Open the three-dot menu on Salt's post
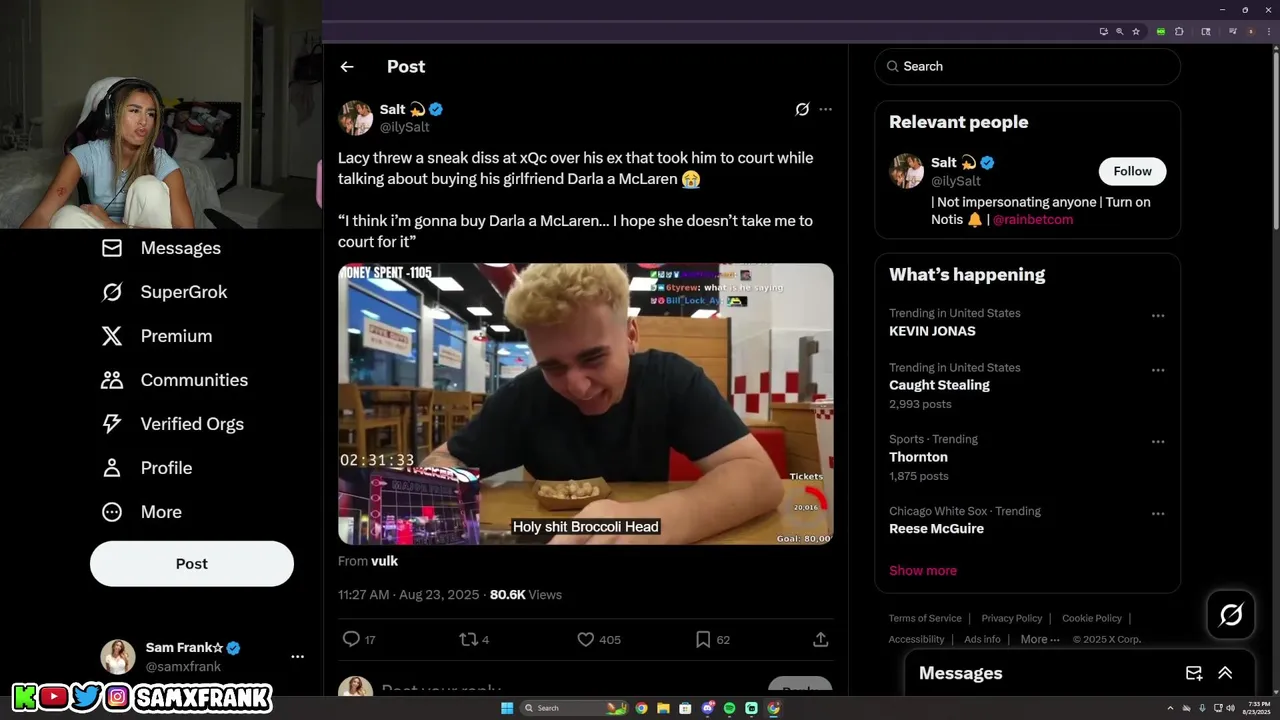1280x720 pixels. pos(825,109)
